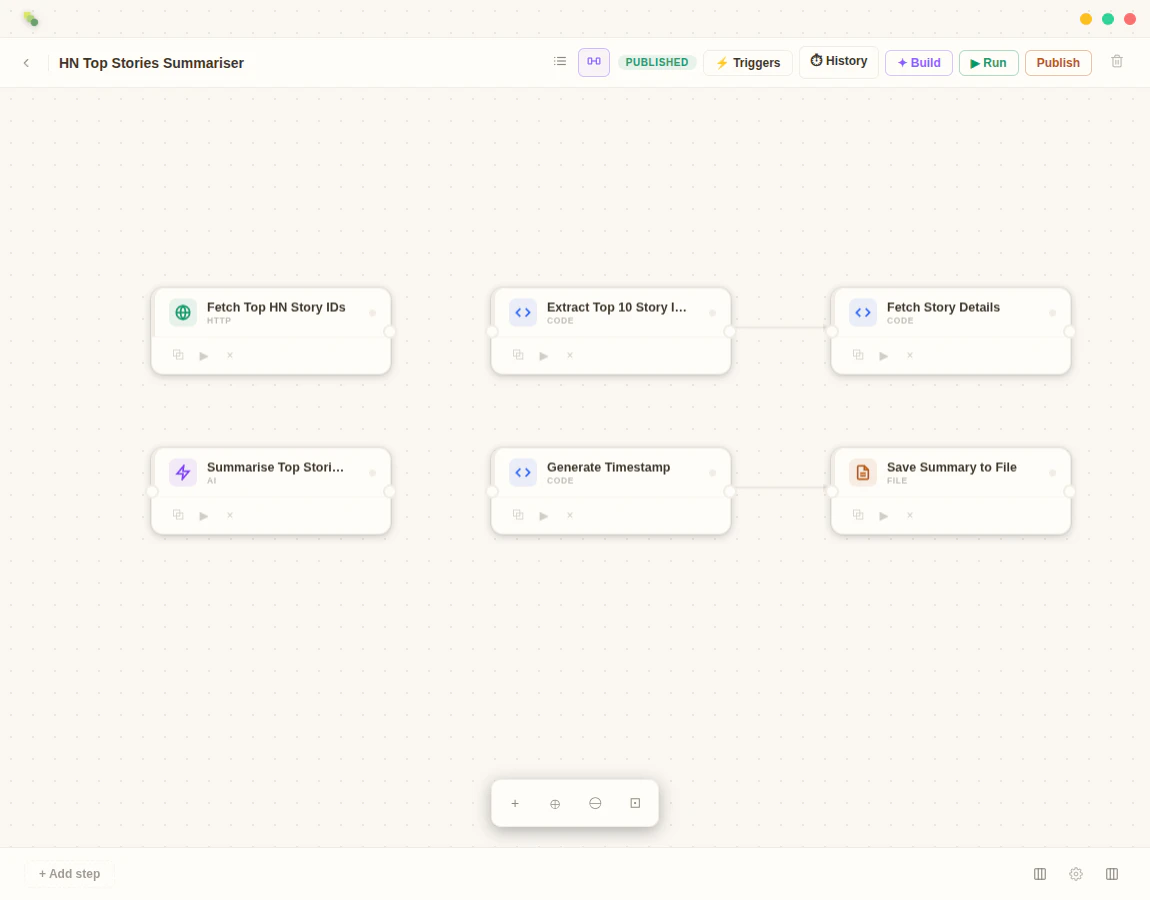Open workflow History

tap(838, 61)
